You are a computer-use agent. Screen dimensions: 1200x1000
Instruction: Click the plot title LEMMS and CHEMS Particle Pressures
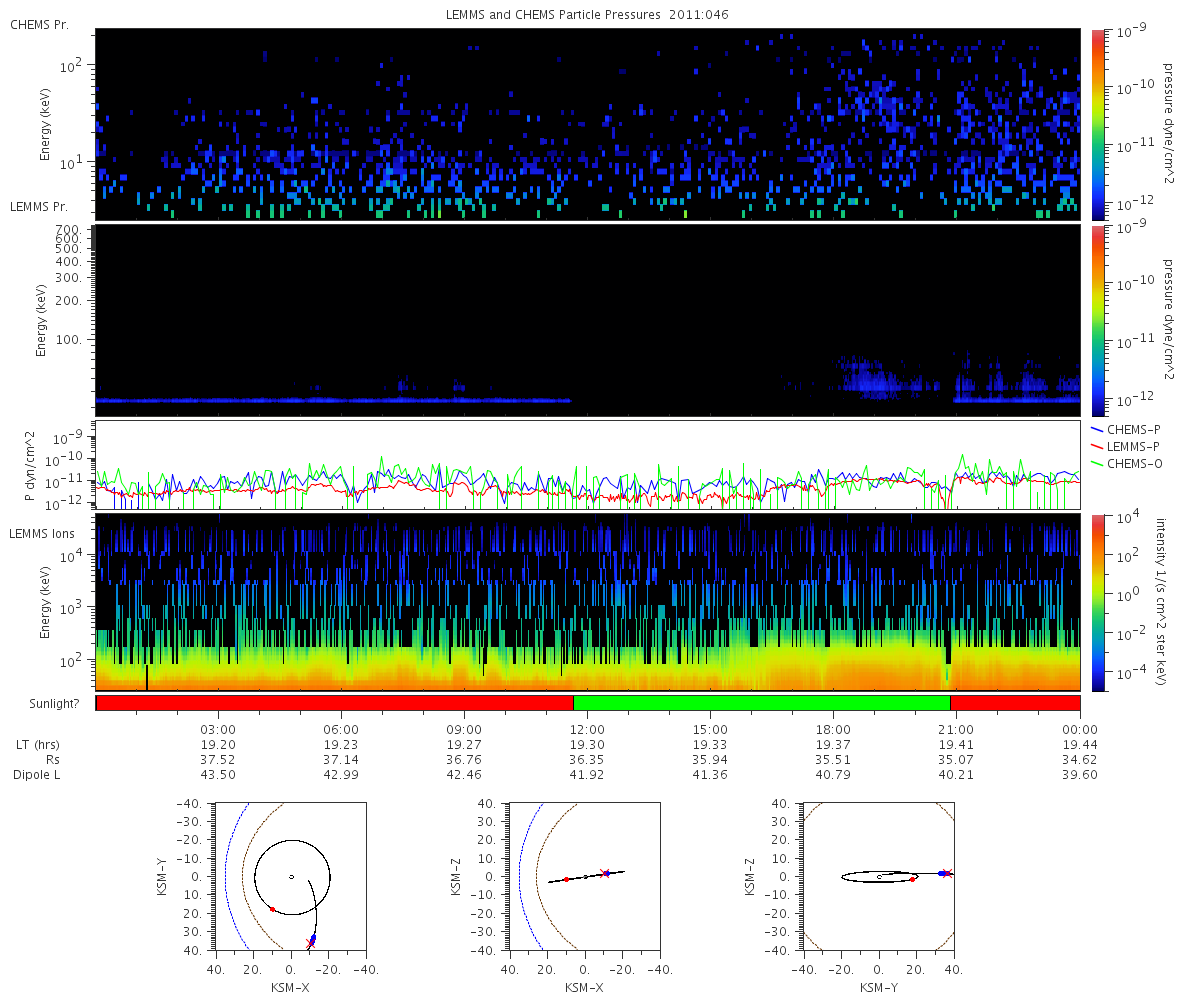[x=588, y=15]
